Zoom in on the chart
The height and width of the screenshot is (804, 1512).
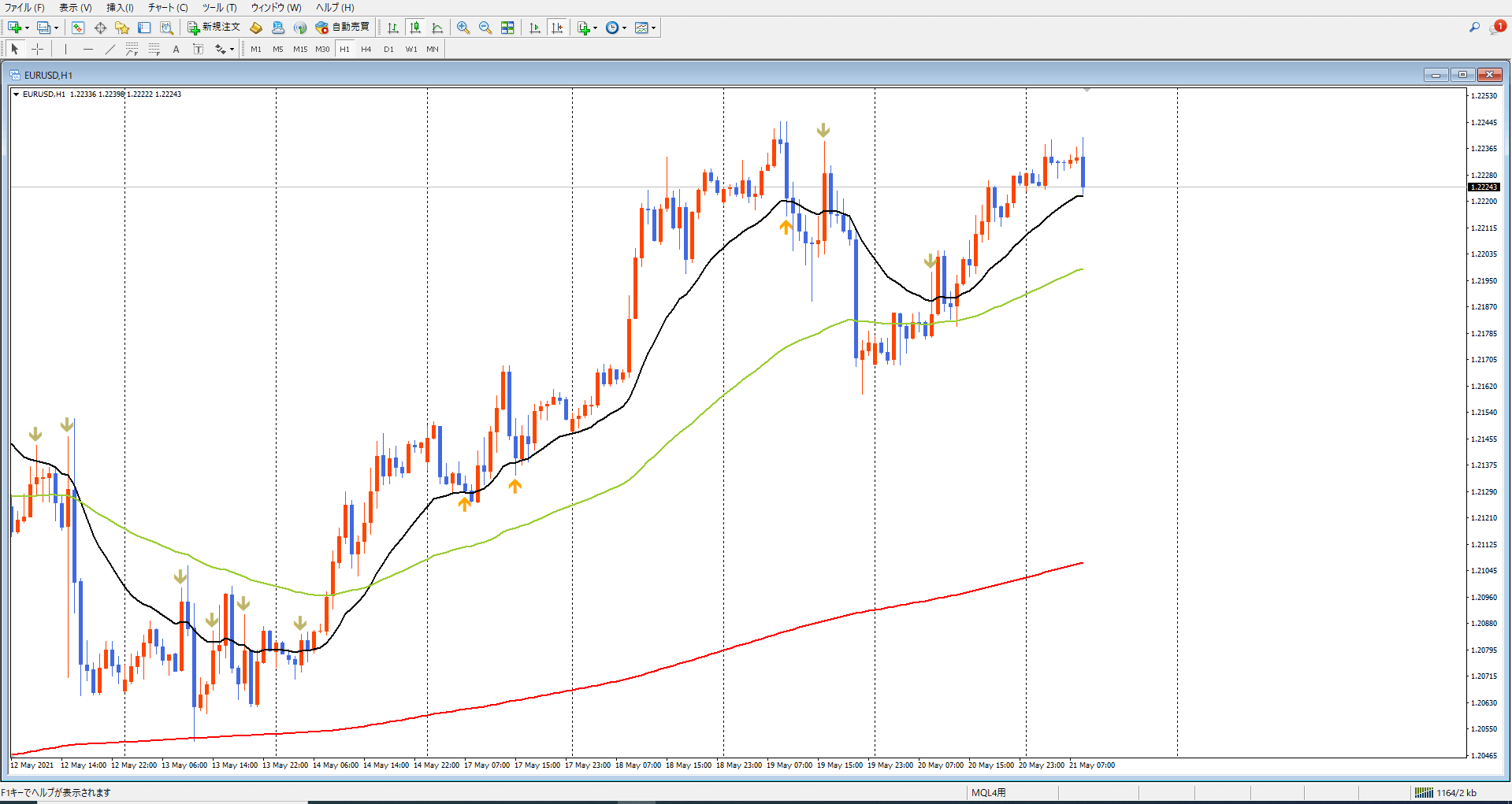(x=463, y=28)
